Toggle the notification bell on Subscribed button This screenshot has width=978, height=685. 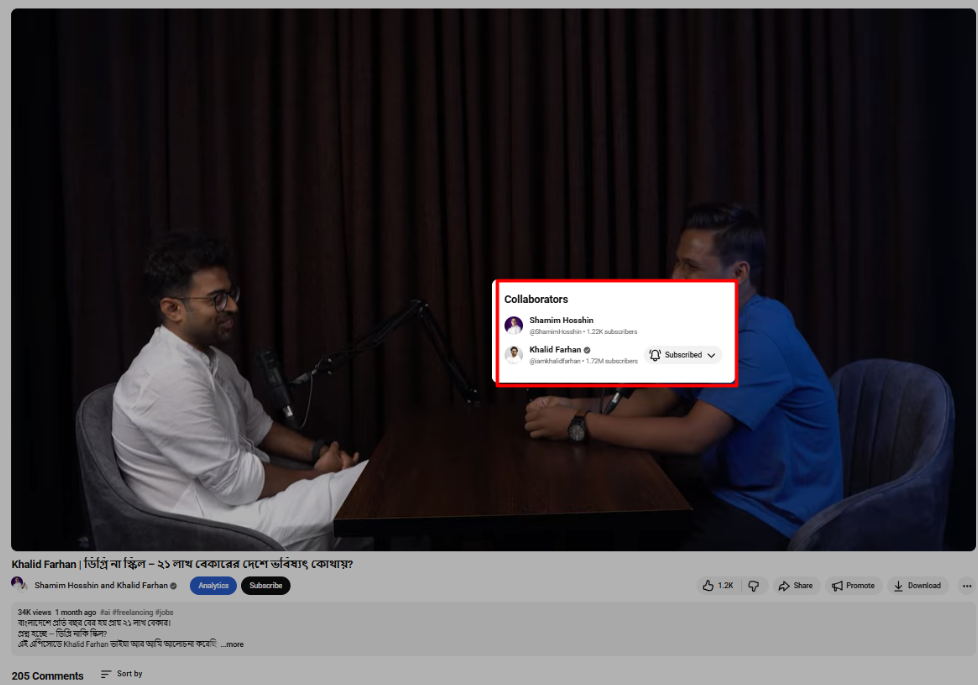coord(655,355)
